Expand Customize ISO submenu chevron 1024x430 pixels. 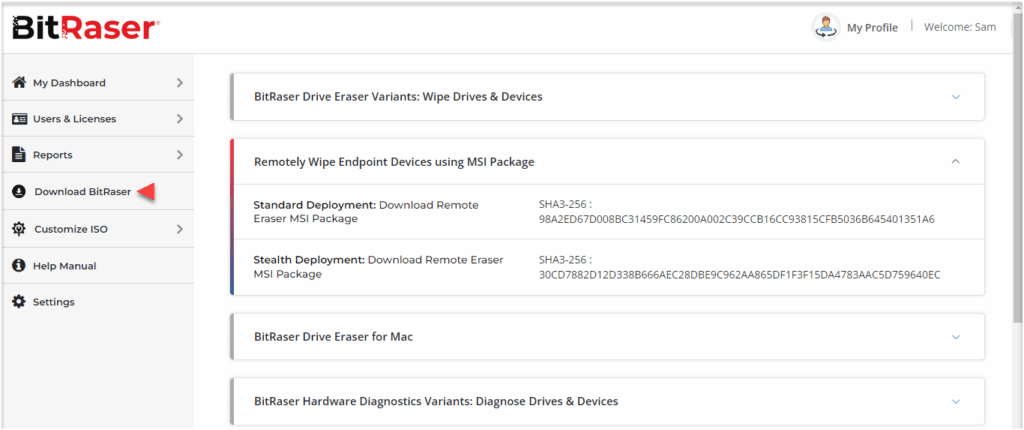click(x=180, y=229)
